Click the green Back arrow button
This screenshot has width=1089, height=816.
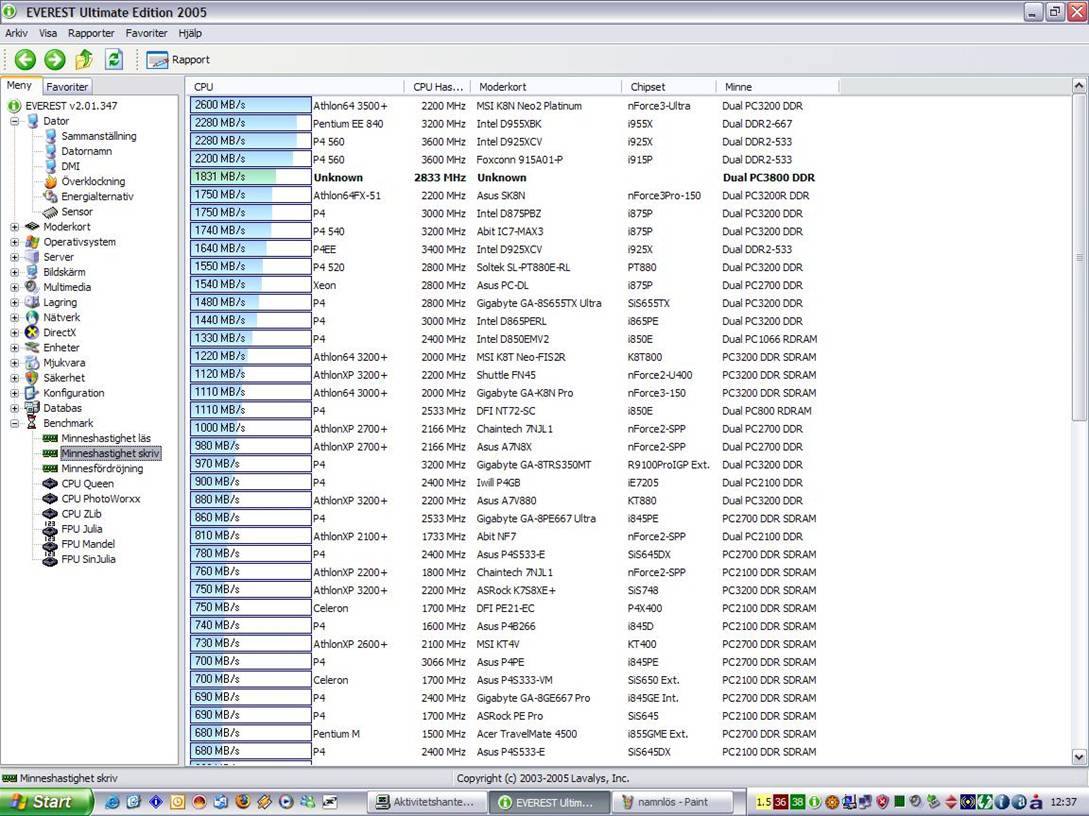click(25, 60)
